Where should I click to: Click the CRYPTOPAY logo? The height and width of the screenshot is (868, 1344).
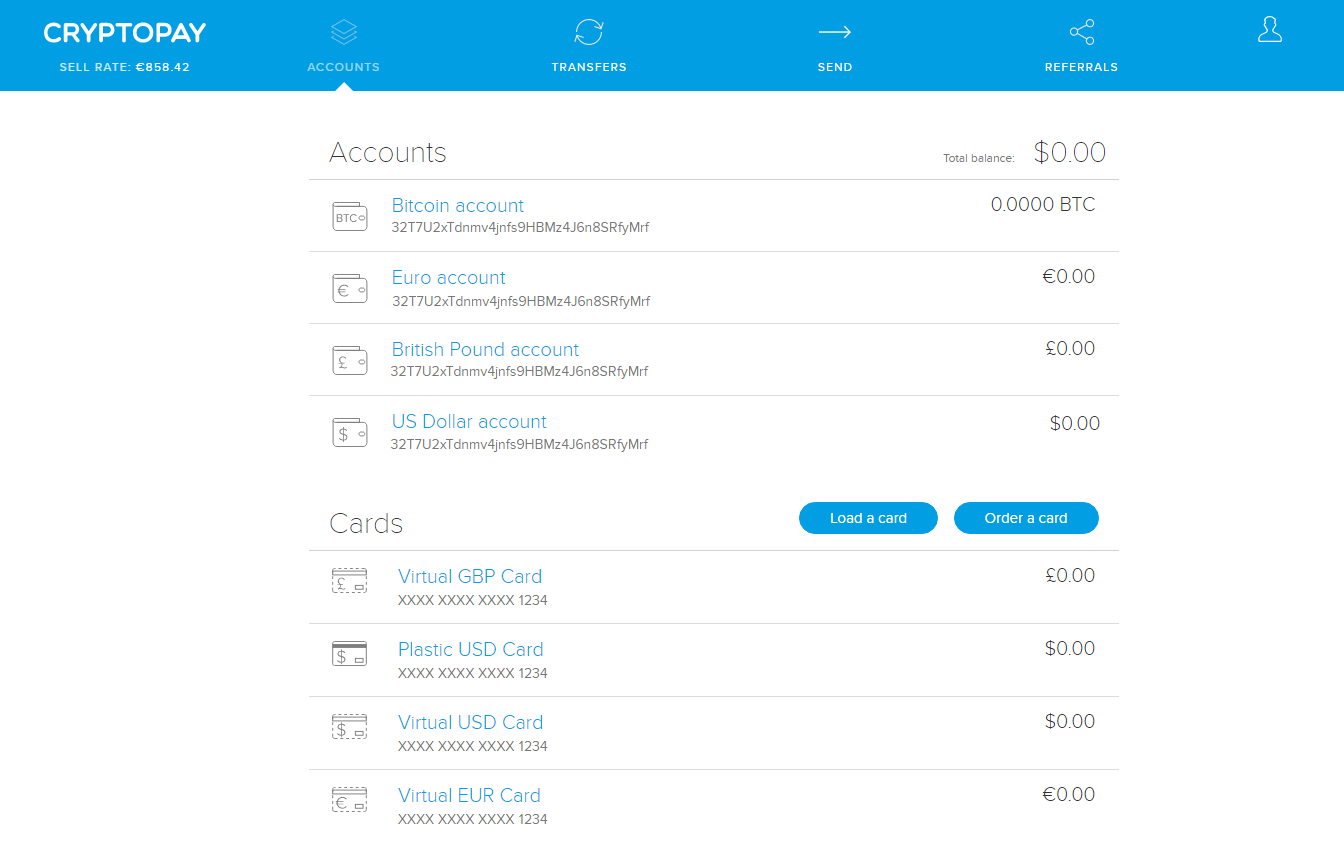pos(124,31)
